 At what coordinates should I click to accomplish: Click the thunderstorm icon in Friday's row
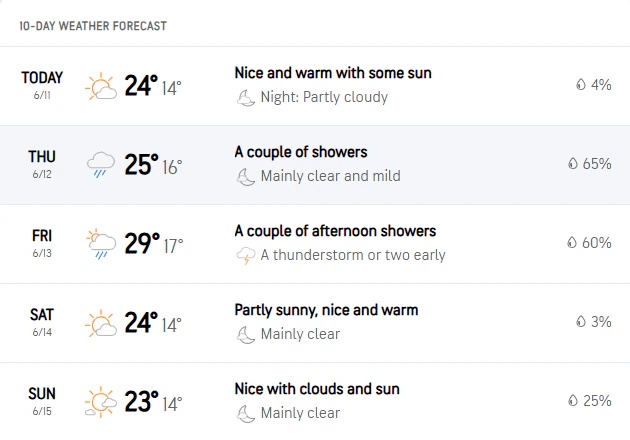(x=245, y=256)
